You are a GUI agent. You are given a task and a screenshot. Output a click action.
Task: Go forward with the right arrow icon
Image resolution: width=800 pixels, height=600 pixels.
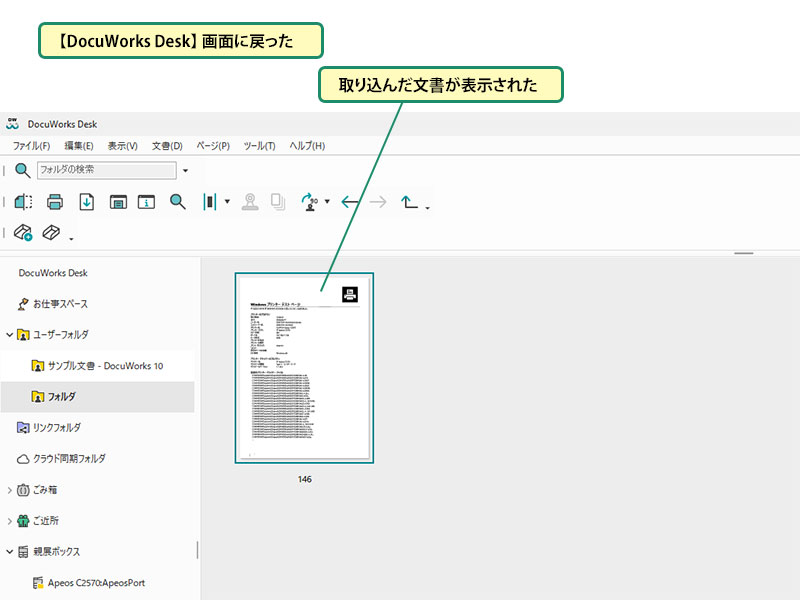[x=378, y=202]
